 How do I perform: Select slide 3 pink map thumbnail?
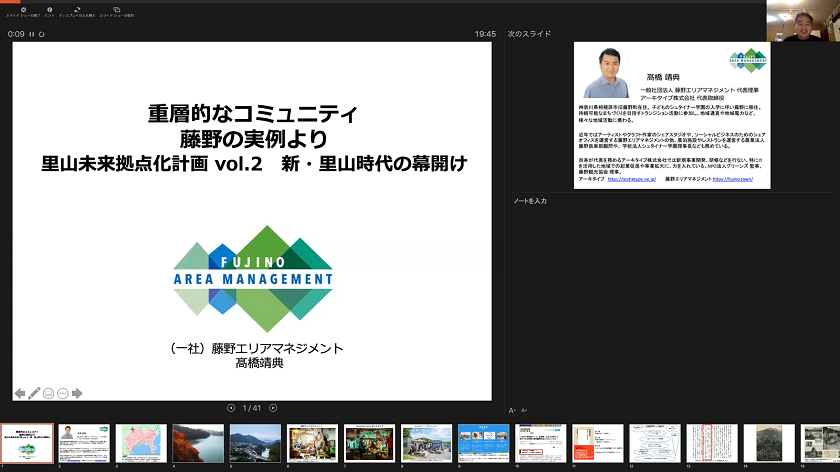[141, 443]
